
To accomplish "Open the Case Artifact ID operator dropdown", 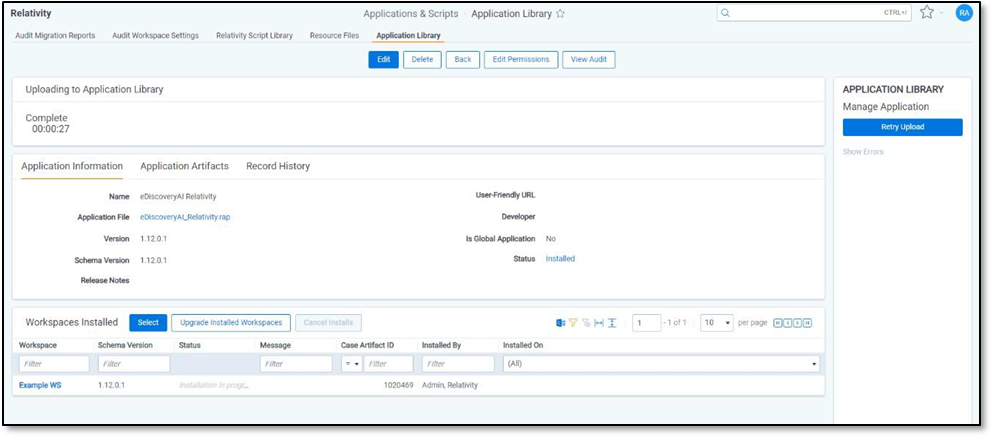I will pos(351,364).
